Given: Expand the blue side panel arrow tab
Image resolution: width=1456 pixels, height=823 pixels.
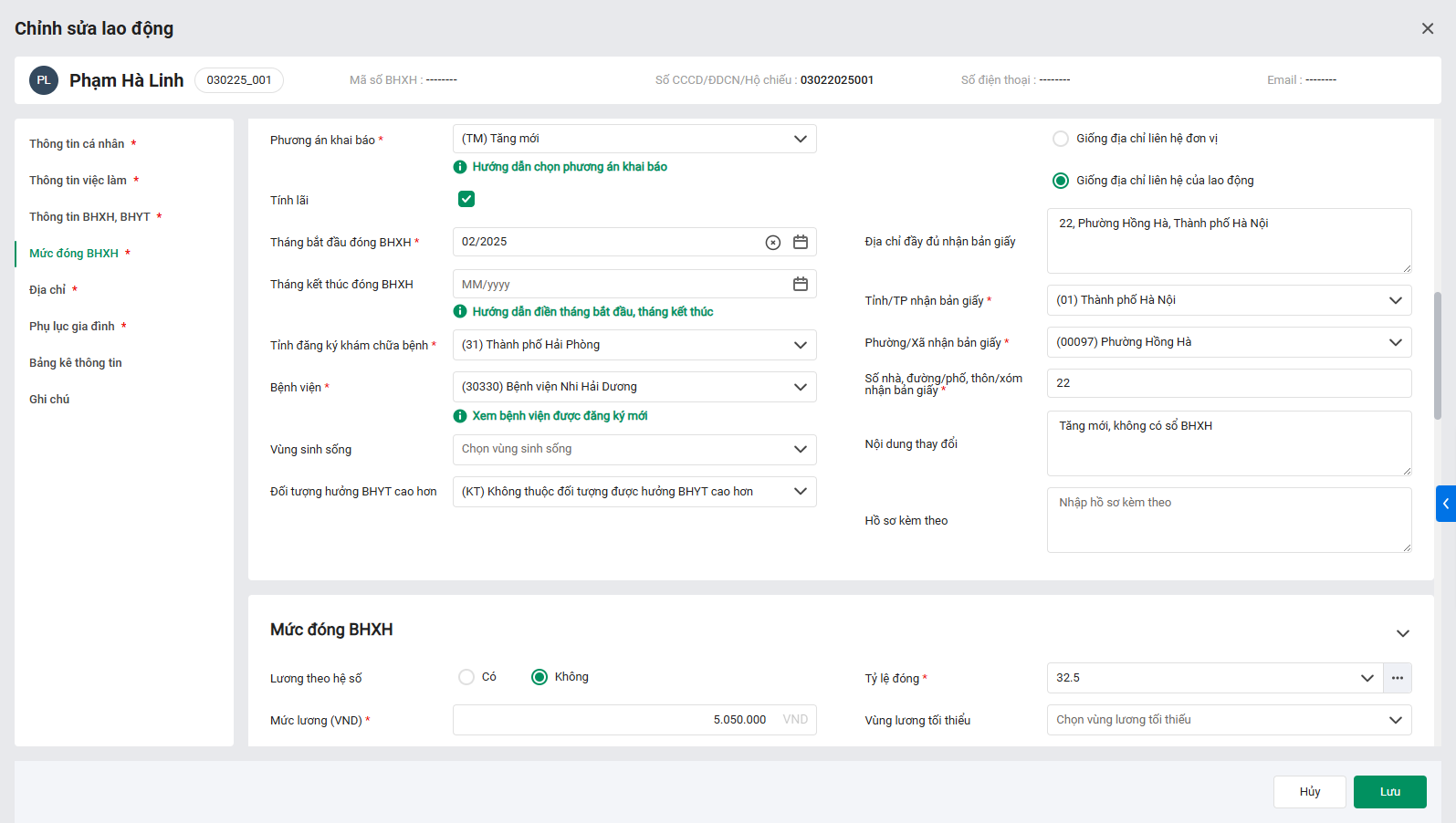Looking at the screenshot, I should [x=1445, y=504].
